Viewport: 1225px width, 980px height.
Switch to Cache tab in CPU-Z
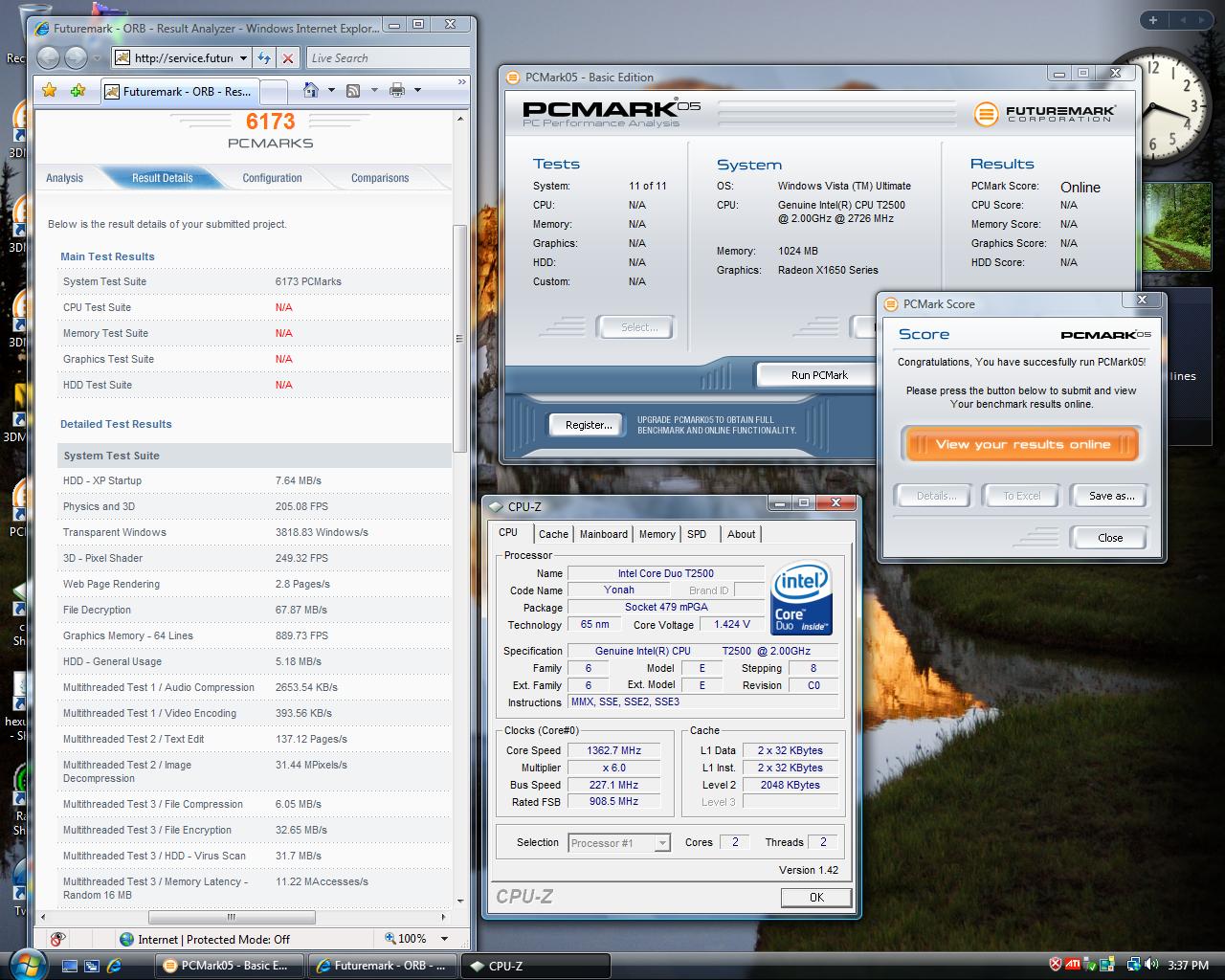click(553, 534)
